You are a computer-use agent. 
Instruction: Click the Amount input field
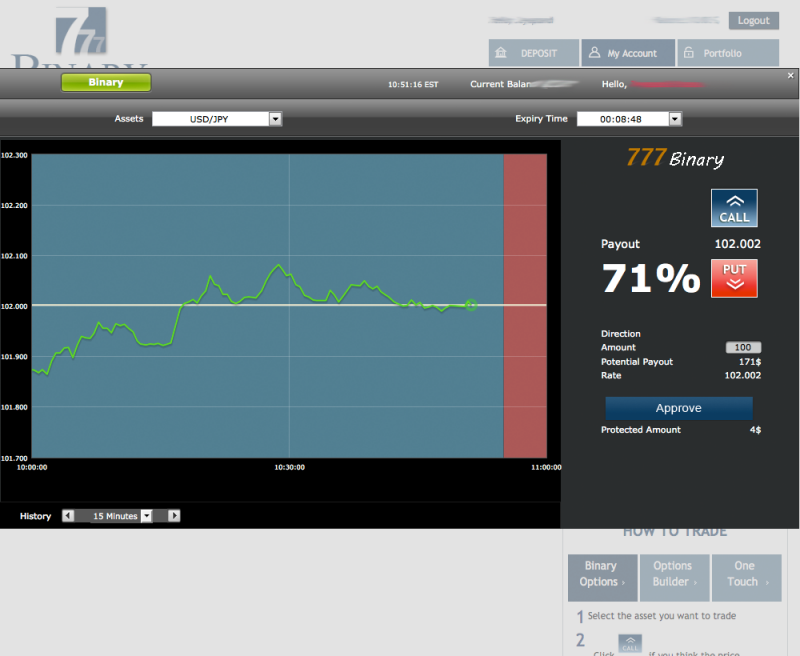(742, 347)
